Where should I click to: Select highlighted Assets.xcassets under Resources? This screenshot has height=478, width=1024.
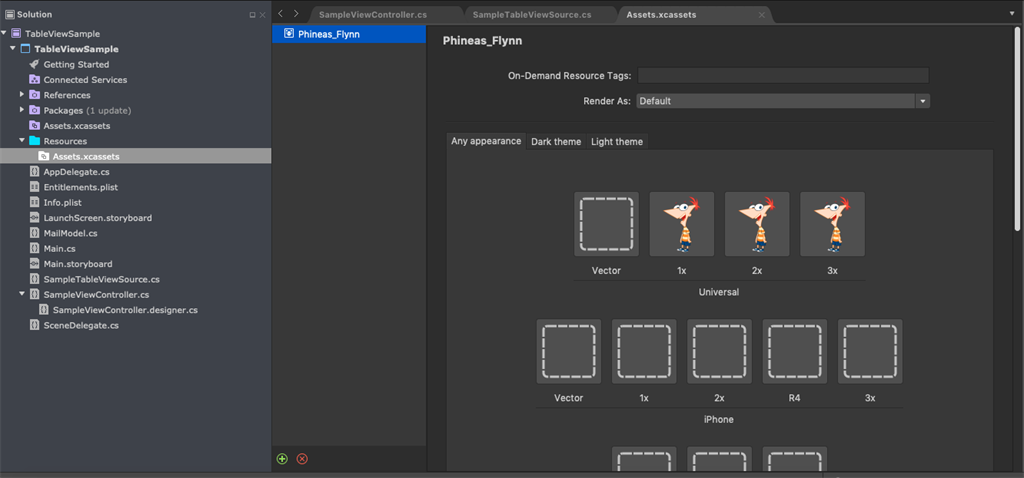(x=135, y=156)
